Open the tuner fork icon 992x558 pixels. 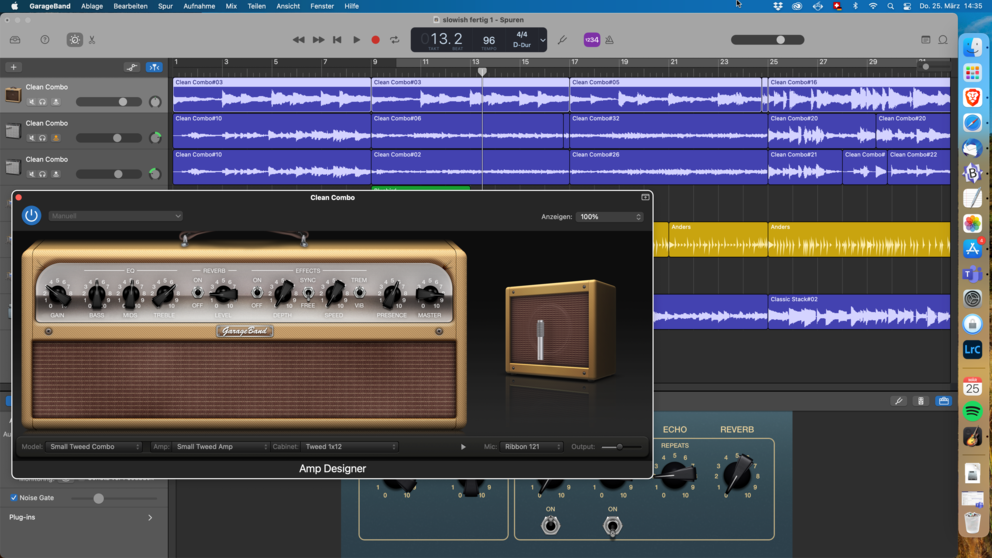tap(562, 40)
